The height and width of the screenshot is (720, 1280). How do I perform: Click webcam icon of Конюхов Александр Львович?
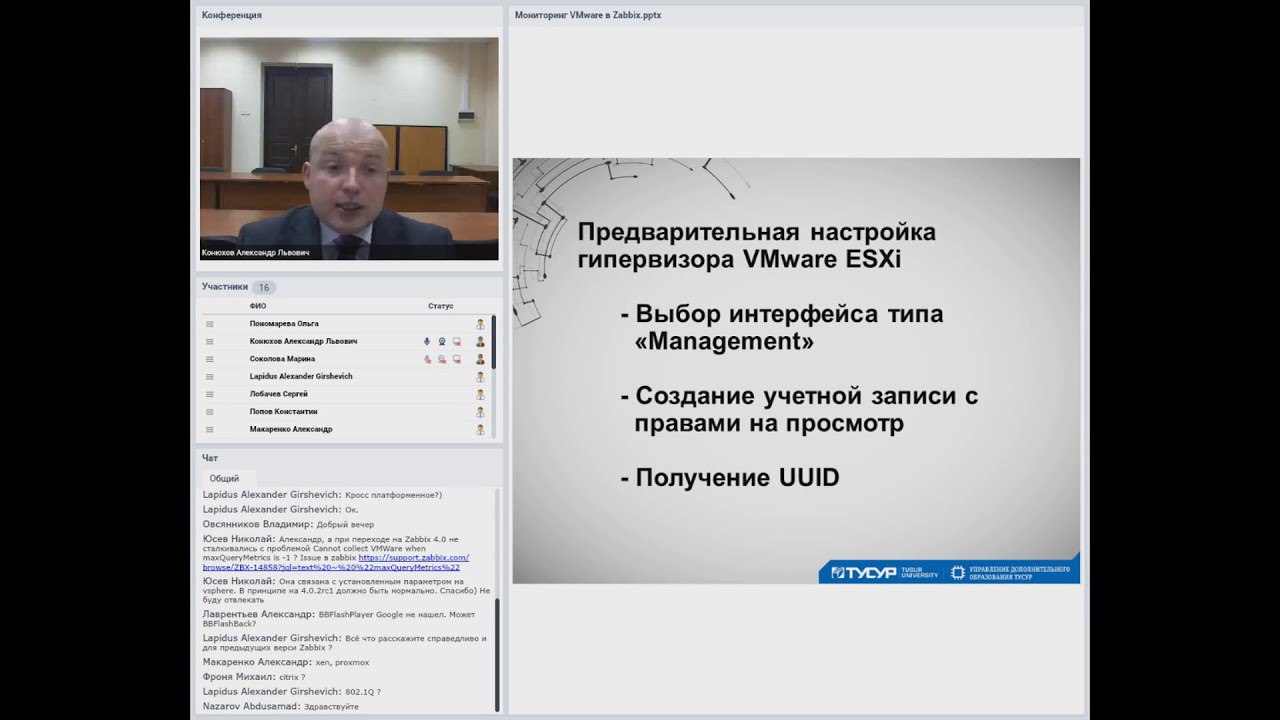coord(442,341)
